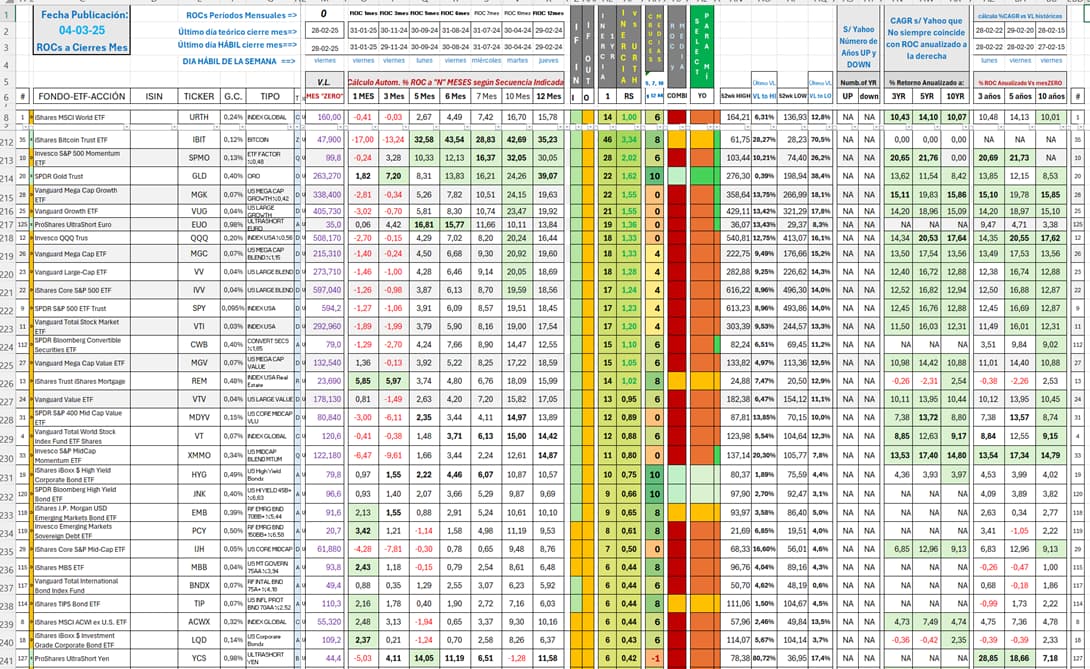Click the 'iShares MSCI World ETF' name cell
The width and height of the screenshot is (1090, 669).
(x=81, y=118)
